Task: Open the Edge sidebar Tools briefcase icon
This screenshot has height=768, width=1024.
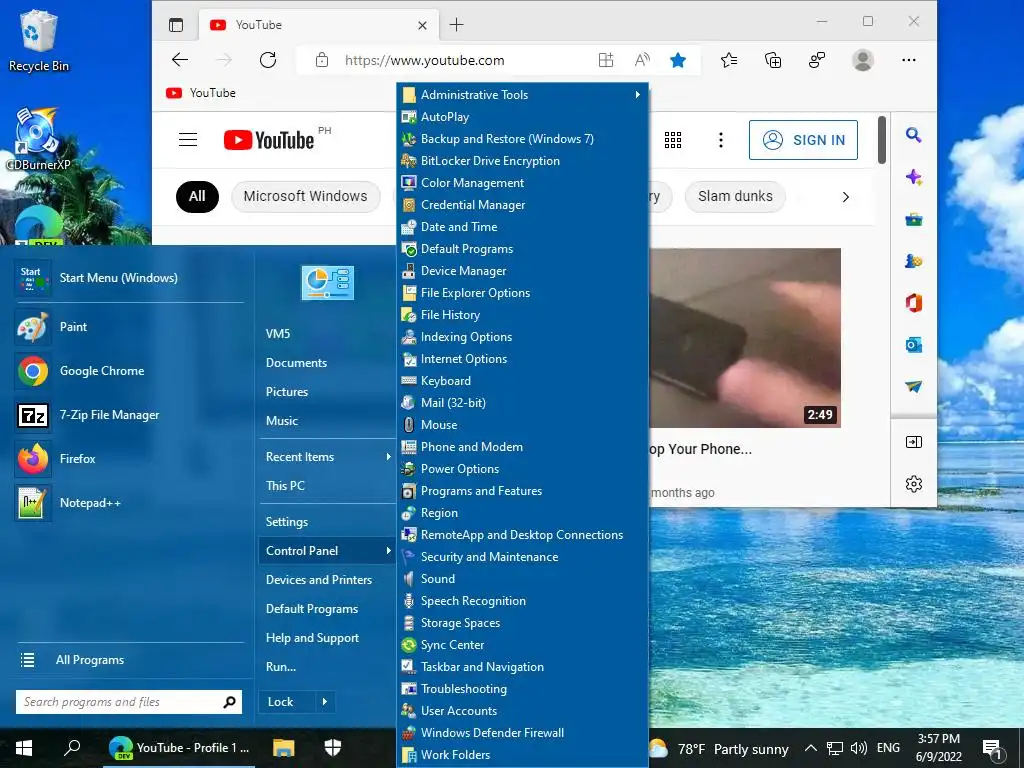Action: [913, 219]
